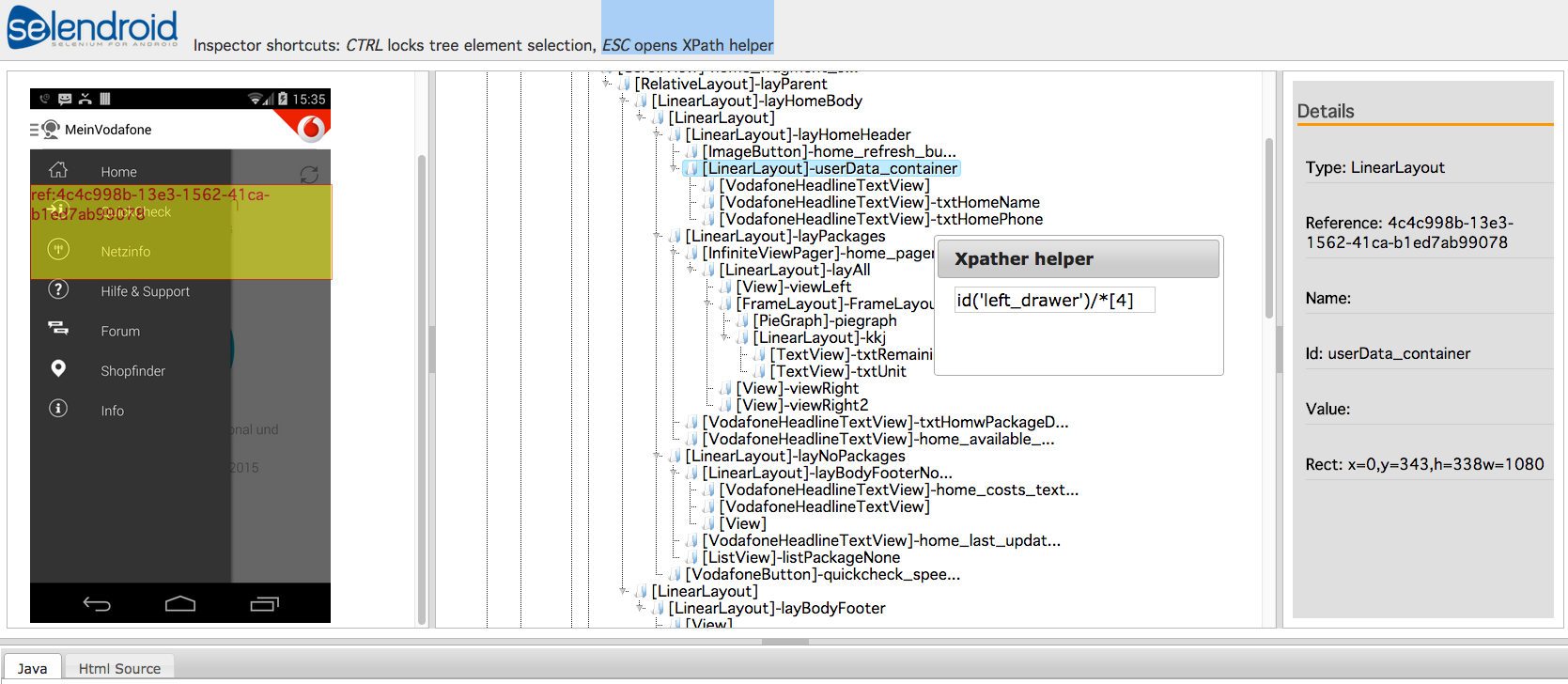The image size is (1568, 684).
Task: Click the 'ESC opens XPath helper' shortcut text
Action: point(688,45)
